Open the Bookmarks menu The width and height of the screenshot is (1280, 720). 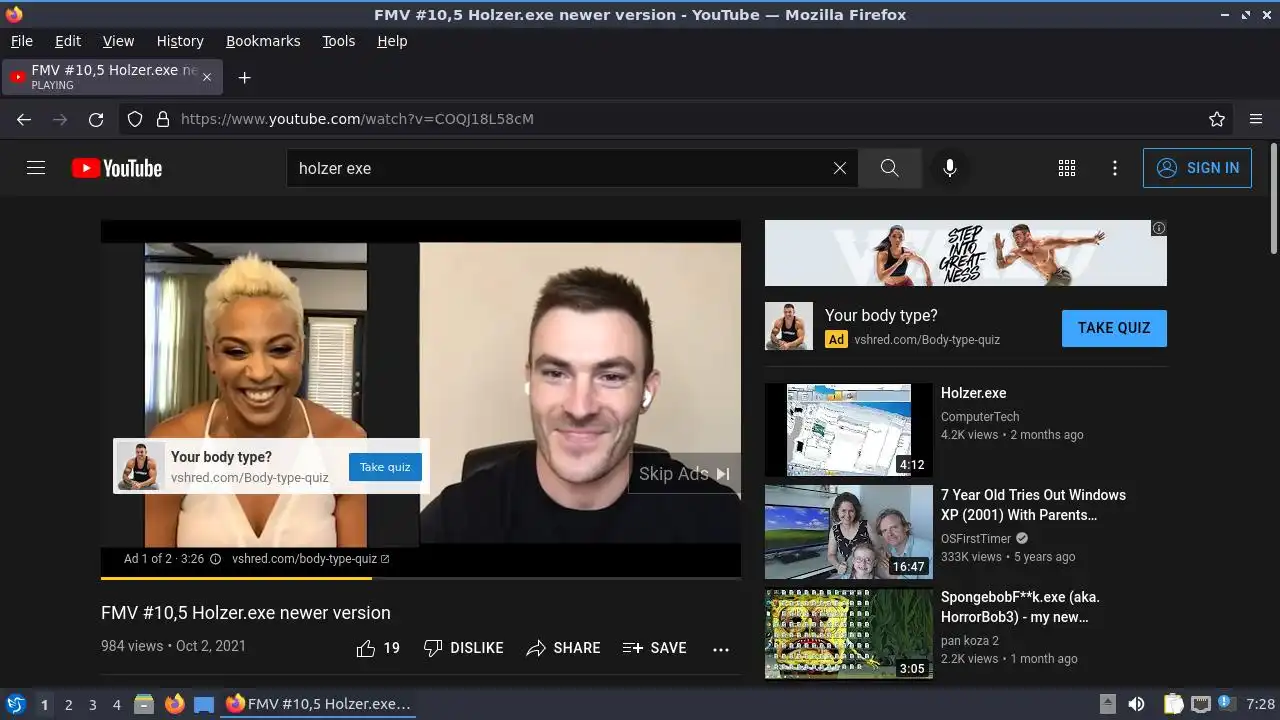coord(263,41)
